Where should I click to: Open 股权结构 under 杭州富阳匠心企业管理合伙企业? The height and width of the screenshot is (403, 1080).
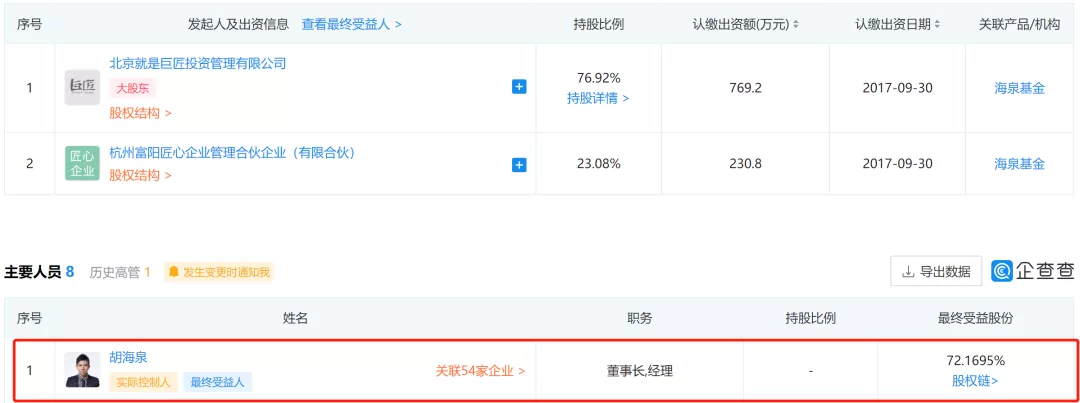pos(140,175)
